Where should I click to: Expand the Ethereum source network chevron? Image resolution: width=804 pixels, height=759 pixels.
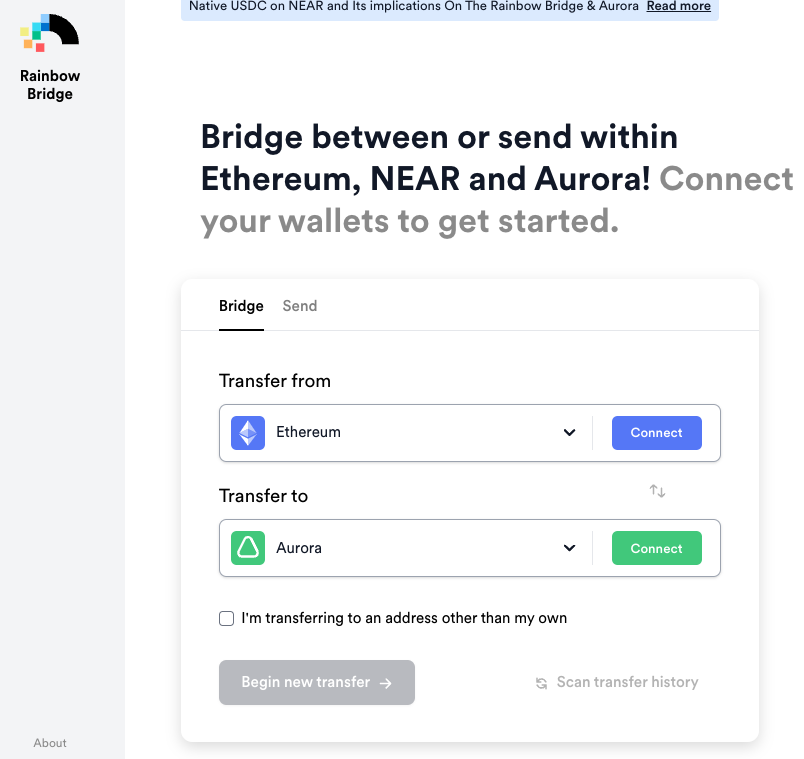(569, 433)
